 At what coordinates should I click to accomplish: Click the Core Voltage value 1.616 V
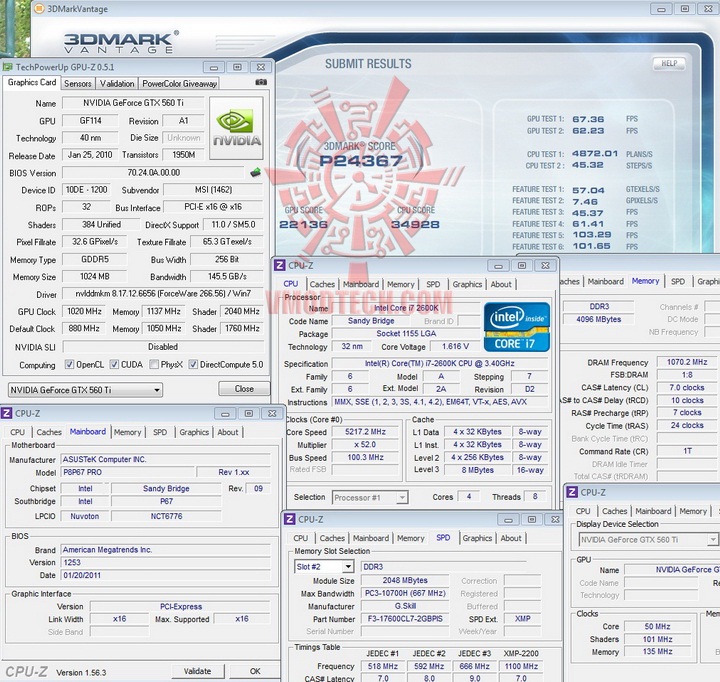[455, 346]
